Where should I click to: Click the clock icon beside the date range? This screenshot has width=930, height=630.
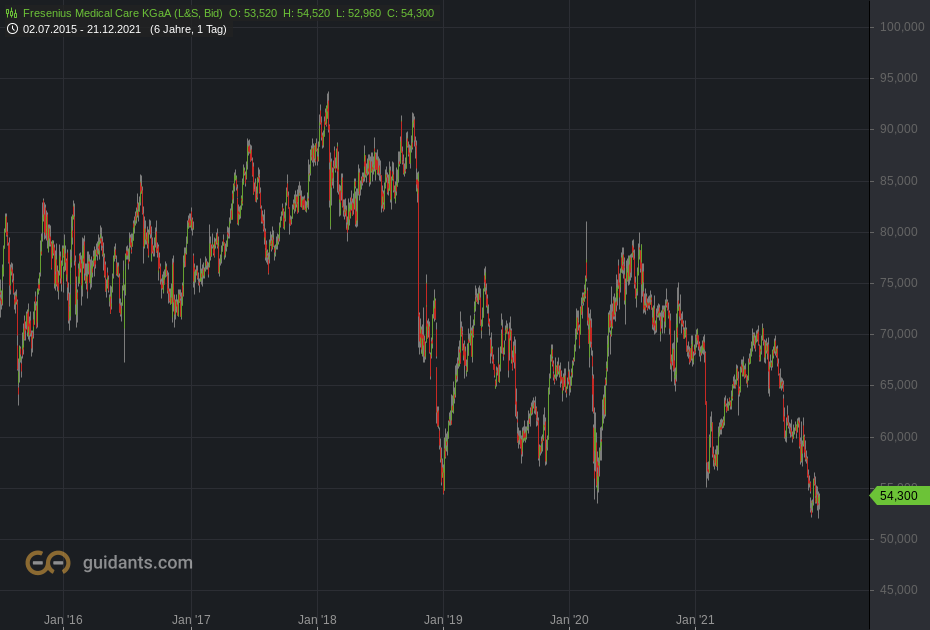click(x=12, y=29)
